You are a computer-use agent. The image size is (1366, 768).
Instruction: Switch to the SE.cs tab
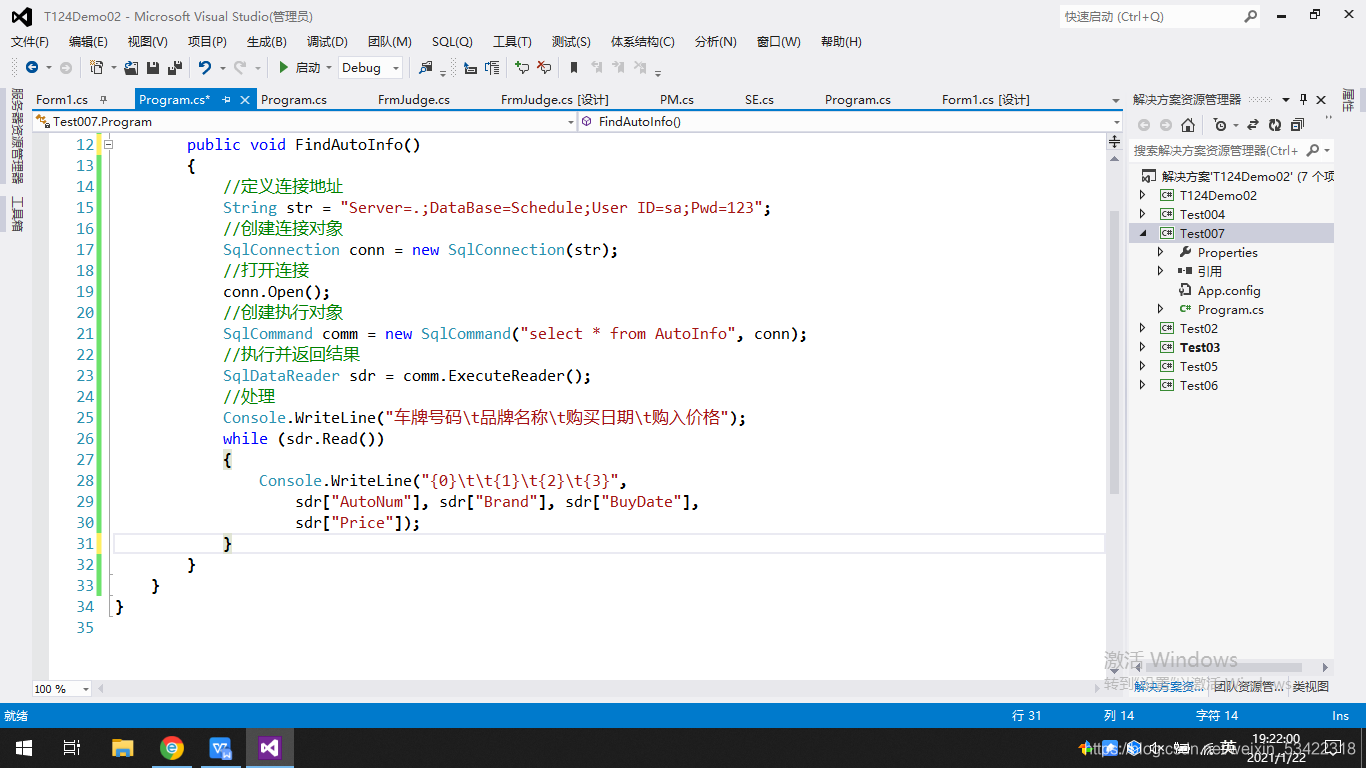[759, 99]
